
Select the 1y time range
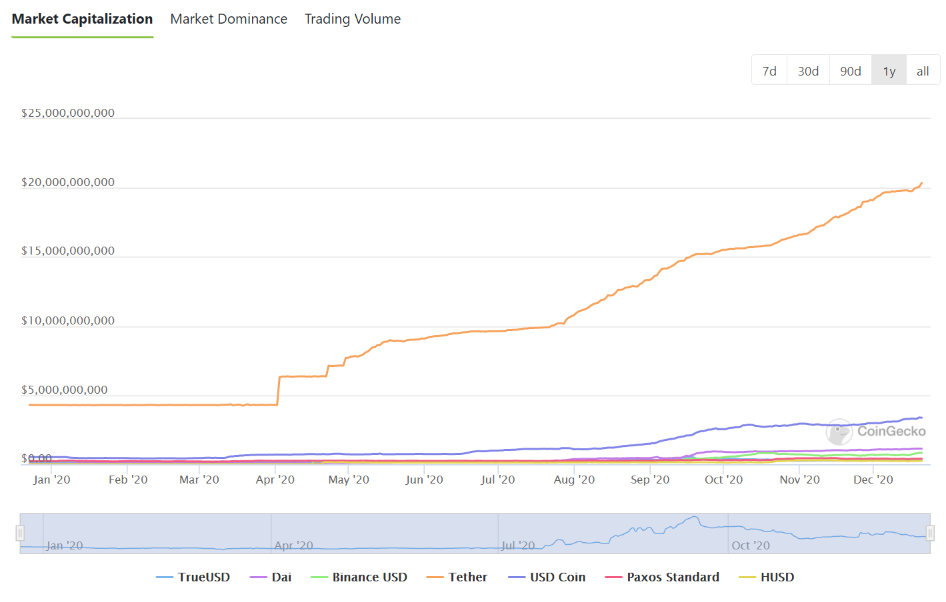tap(889, 71)
